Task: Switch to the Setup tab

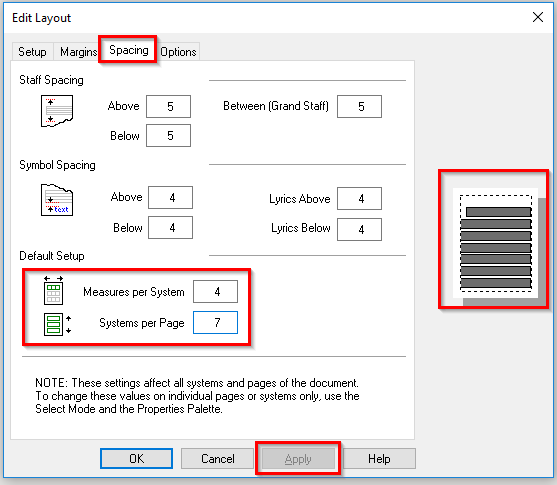Action: (x=32, y=52)
